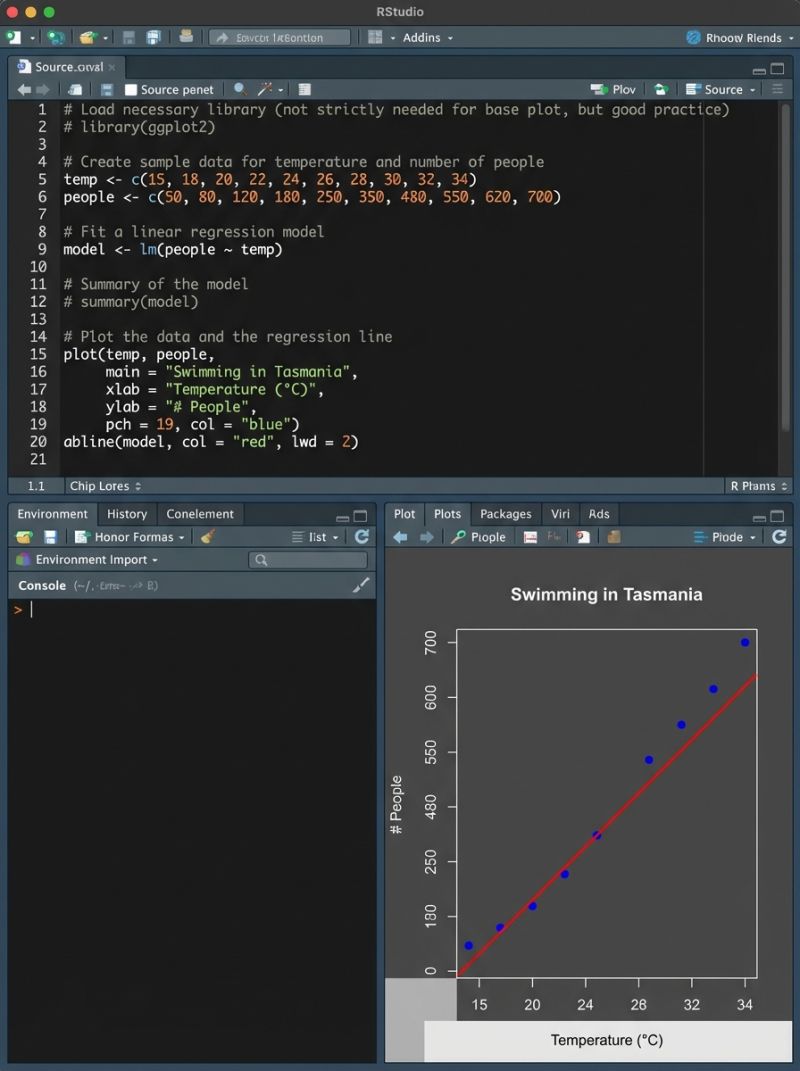The height and width of the screenshot is (1071, 800).
Task: Click the Piople zoom button in Plots pane
Action: [478, 537]
